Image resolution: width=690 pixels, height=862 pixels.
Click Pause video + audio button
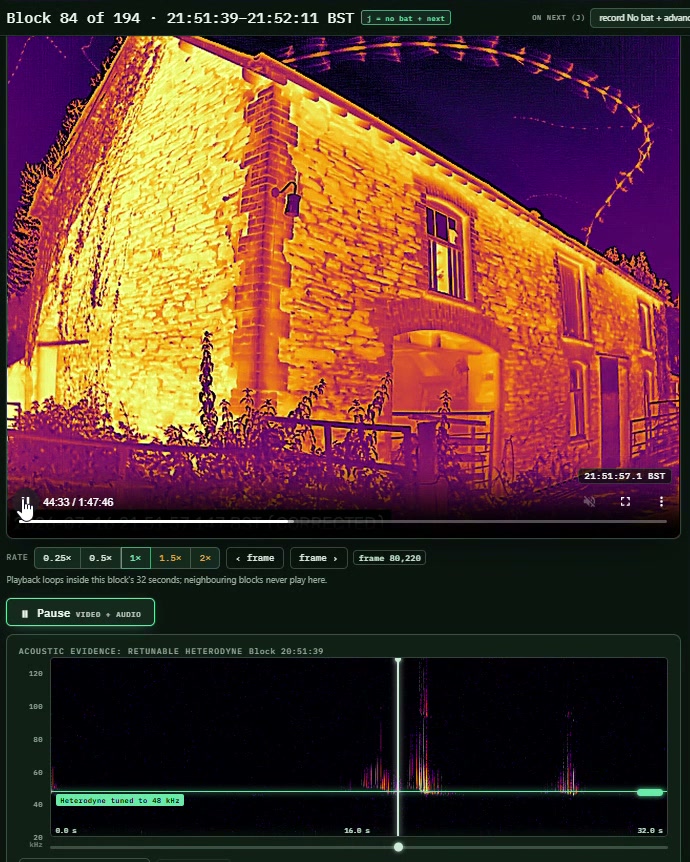click(80, 612)
